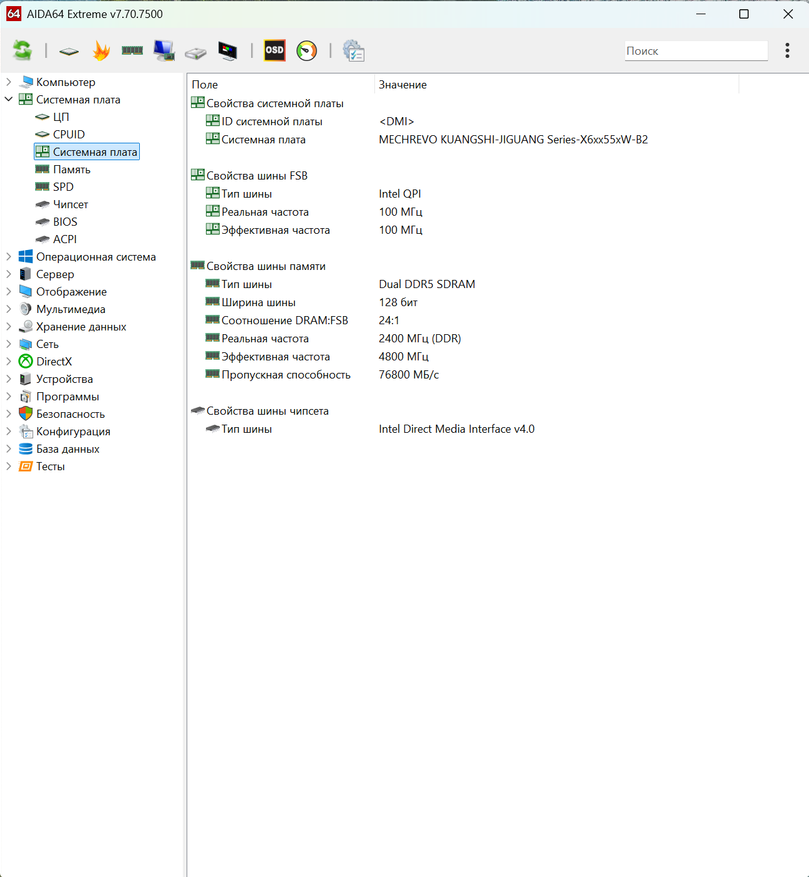Click the 4800 МГц value

[x=403, y=356]
